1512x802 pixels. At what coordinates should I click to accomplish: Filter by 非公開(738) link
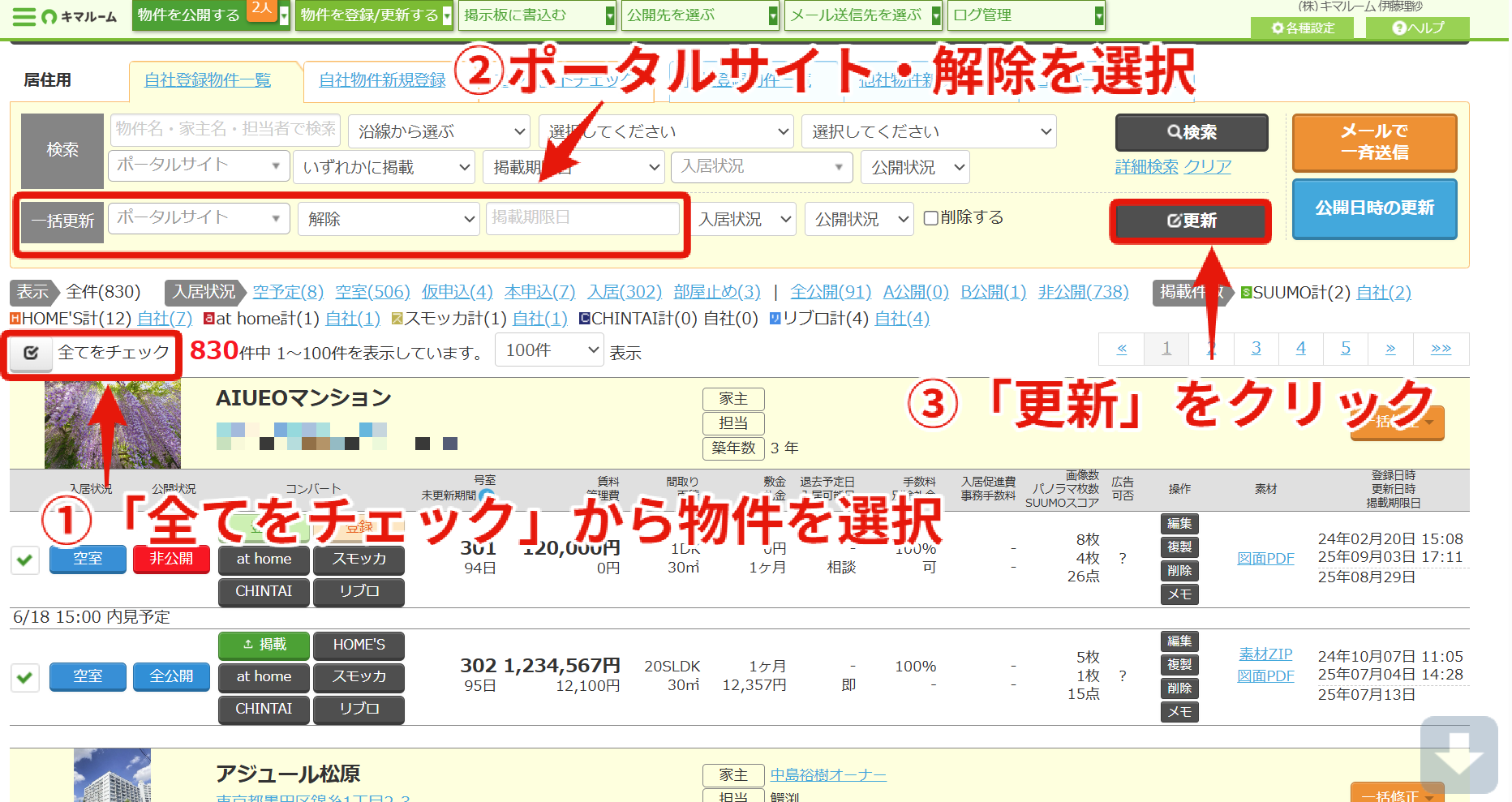pyautogui.click(x=1083, y=292)
